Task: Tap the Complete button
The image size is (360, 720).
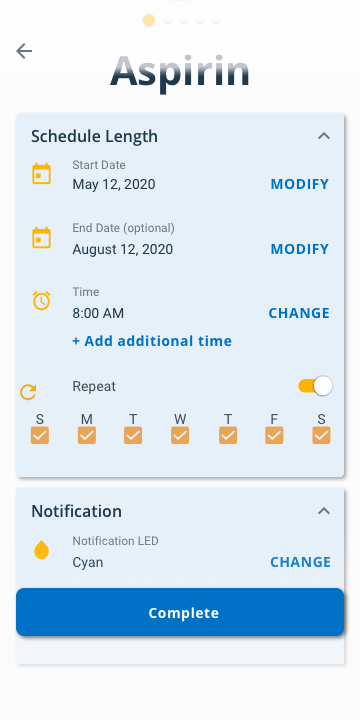Action: [180, 612]
